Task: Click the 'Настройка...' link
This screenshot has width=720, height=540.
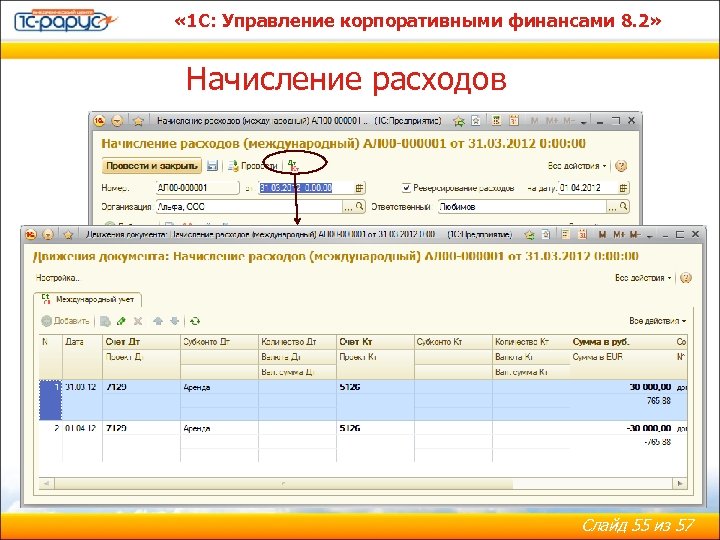Action: pos(57,278)
